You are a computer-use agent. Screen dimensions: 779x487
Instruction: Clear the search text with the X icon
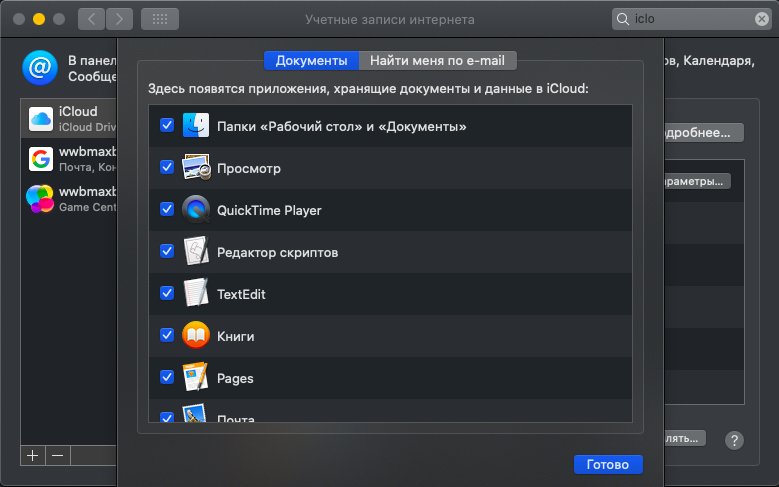[761, 19]
